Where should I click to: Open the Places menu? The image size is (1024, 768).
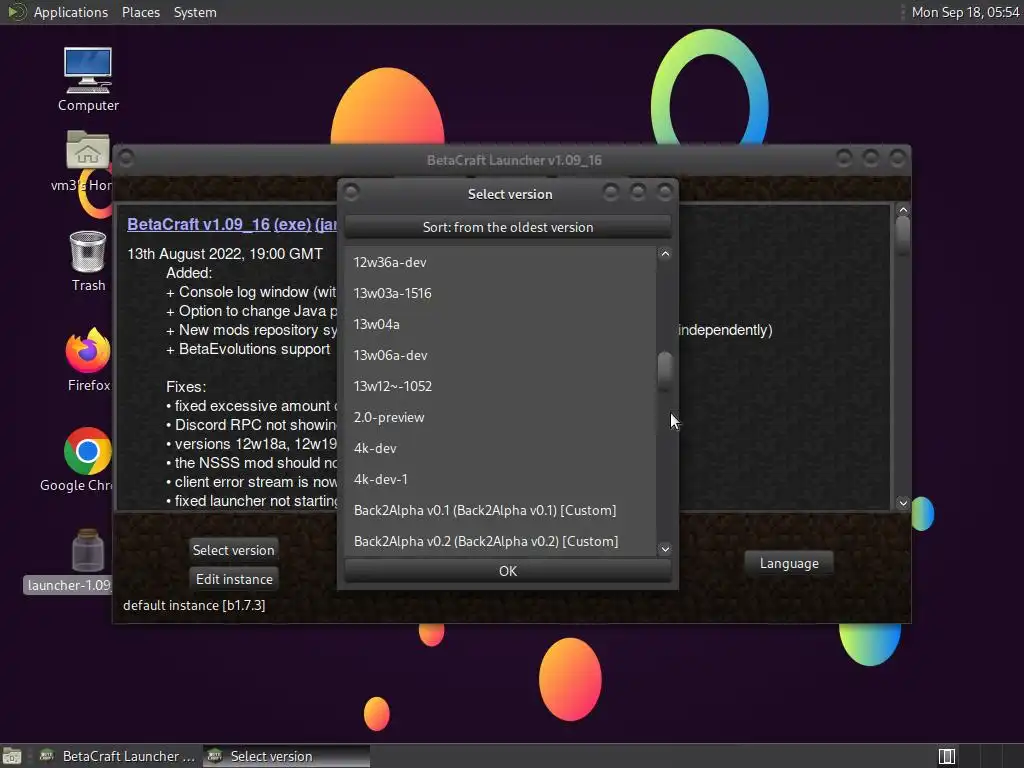140,12
